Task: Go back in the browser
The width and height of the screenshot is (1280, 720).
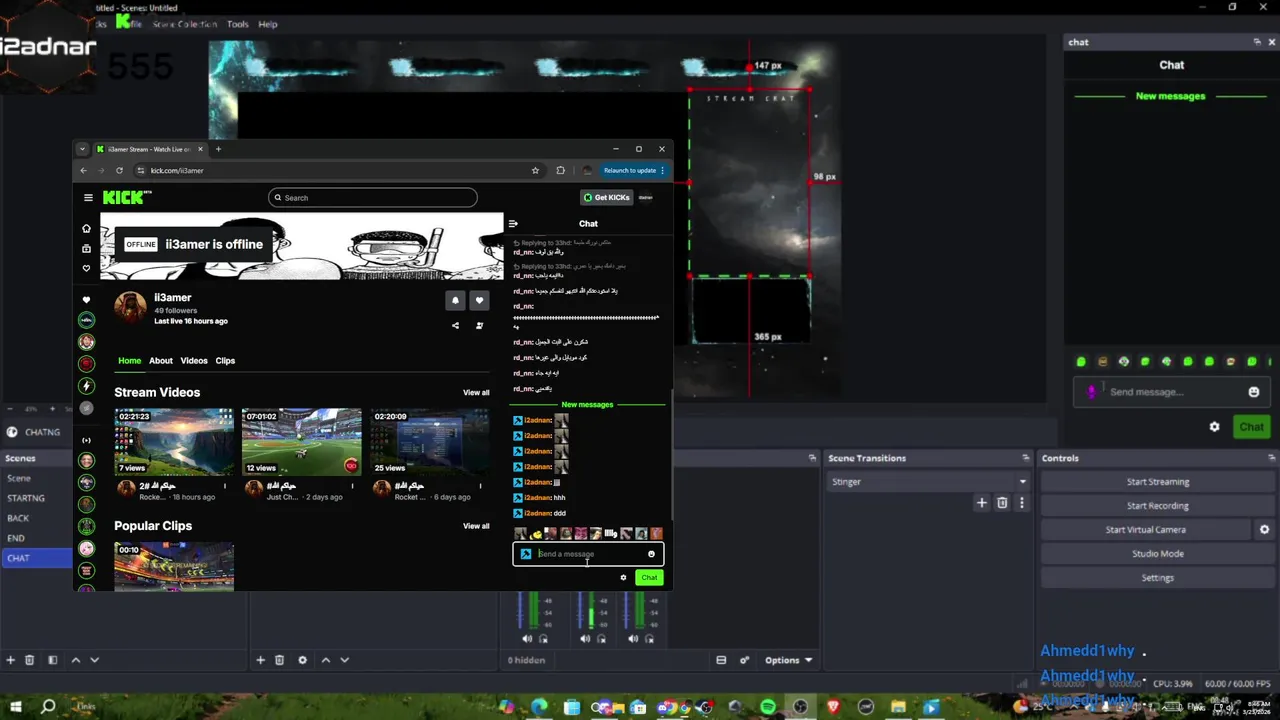Action: [x=83, y=170]
